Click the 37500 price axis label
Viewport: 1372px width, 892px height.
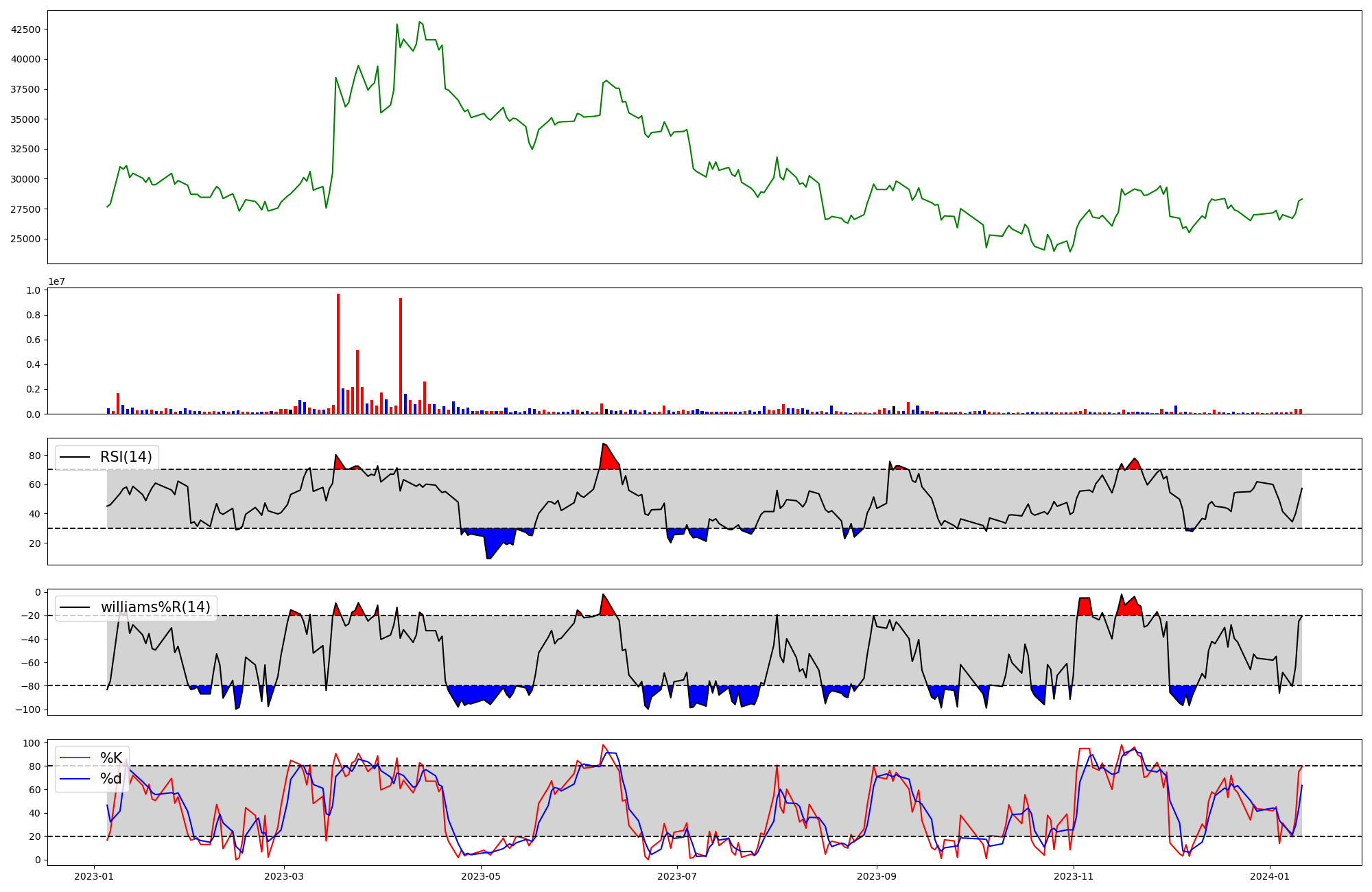[25, 89]
